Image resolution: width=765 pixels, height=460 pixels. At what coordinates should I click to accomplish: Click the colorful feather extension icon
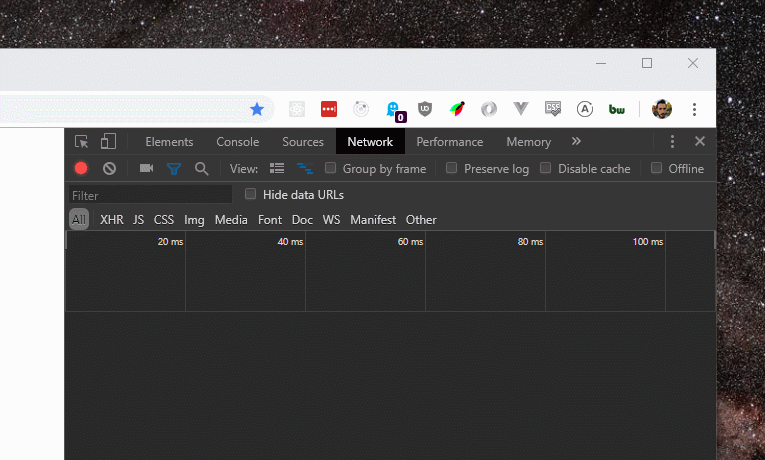click(x=457, y=109)
